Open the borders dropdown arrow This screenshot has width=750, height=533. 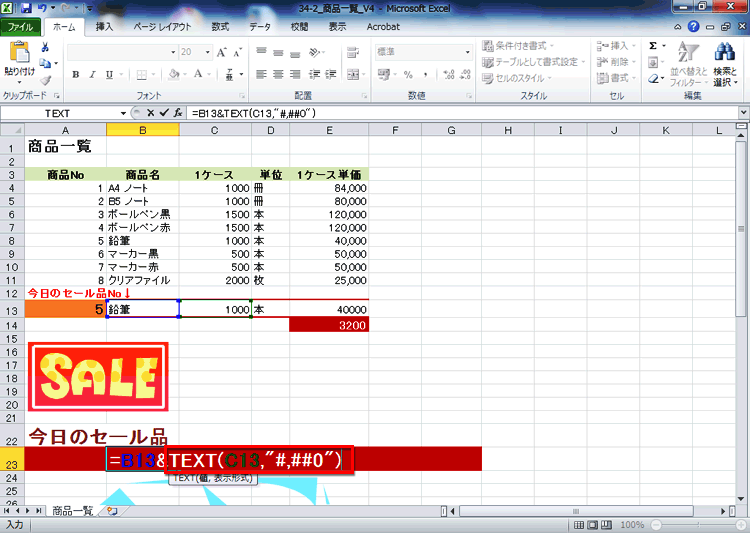pyautogui.click(x=154, y=74)
